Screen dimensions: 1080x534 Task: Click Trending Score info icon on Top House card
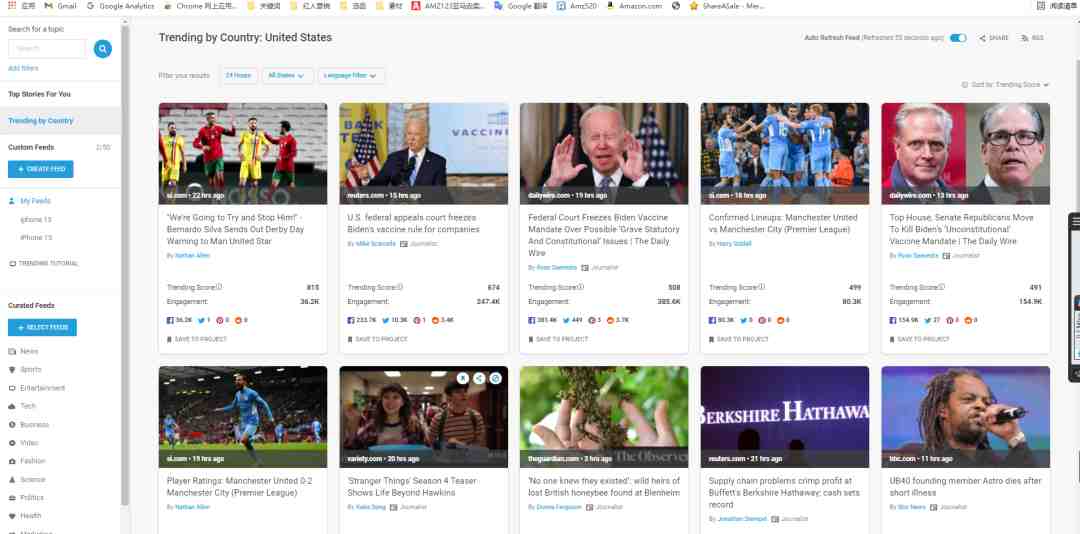coord(942,287)
